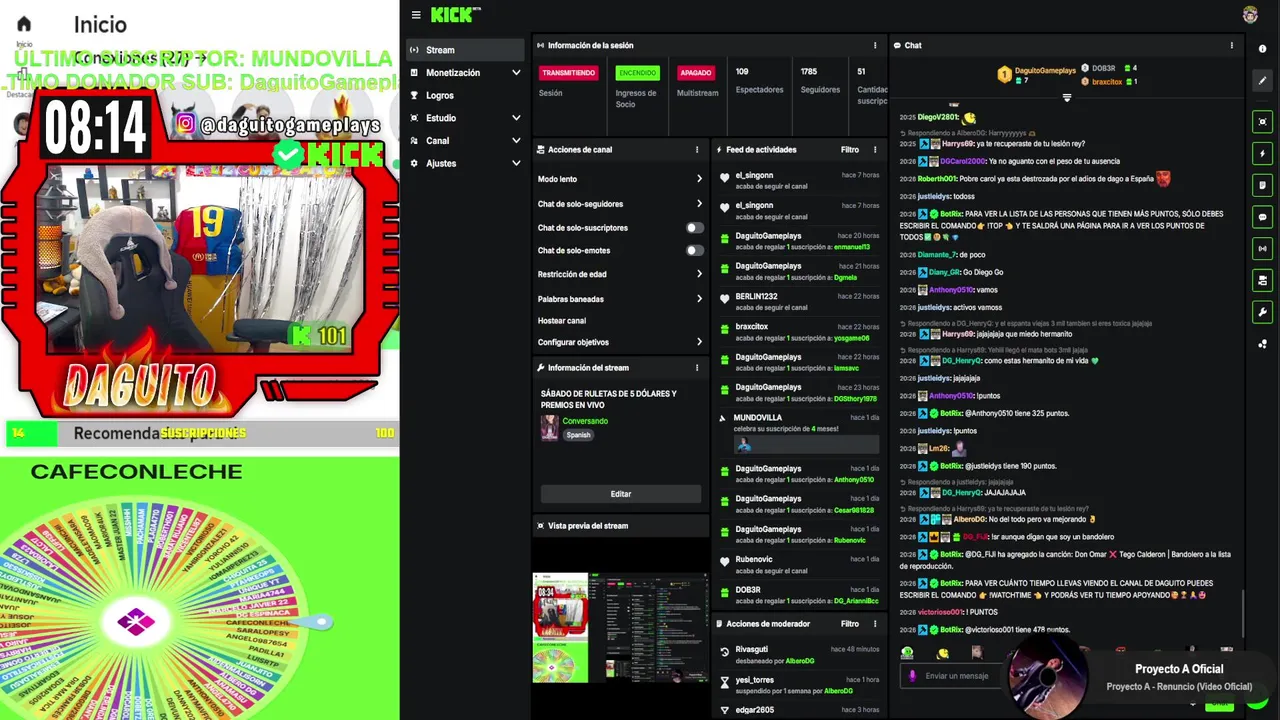This screenshot has height=720, width=1280.
Task: Click the chat scrollbar
Action: click(x=1243, y=612)
